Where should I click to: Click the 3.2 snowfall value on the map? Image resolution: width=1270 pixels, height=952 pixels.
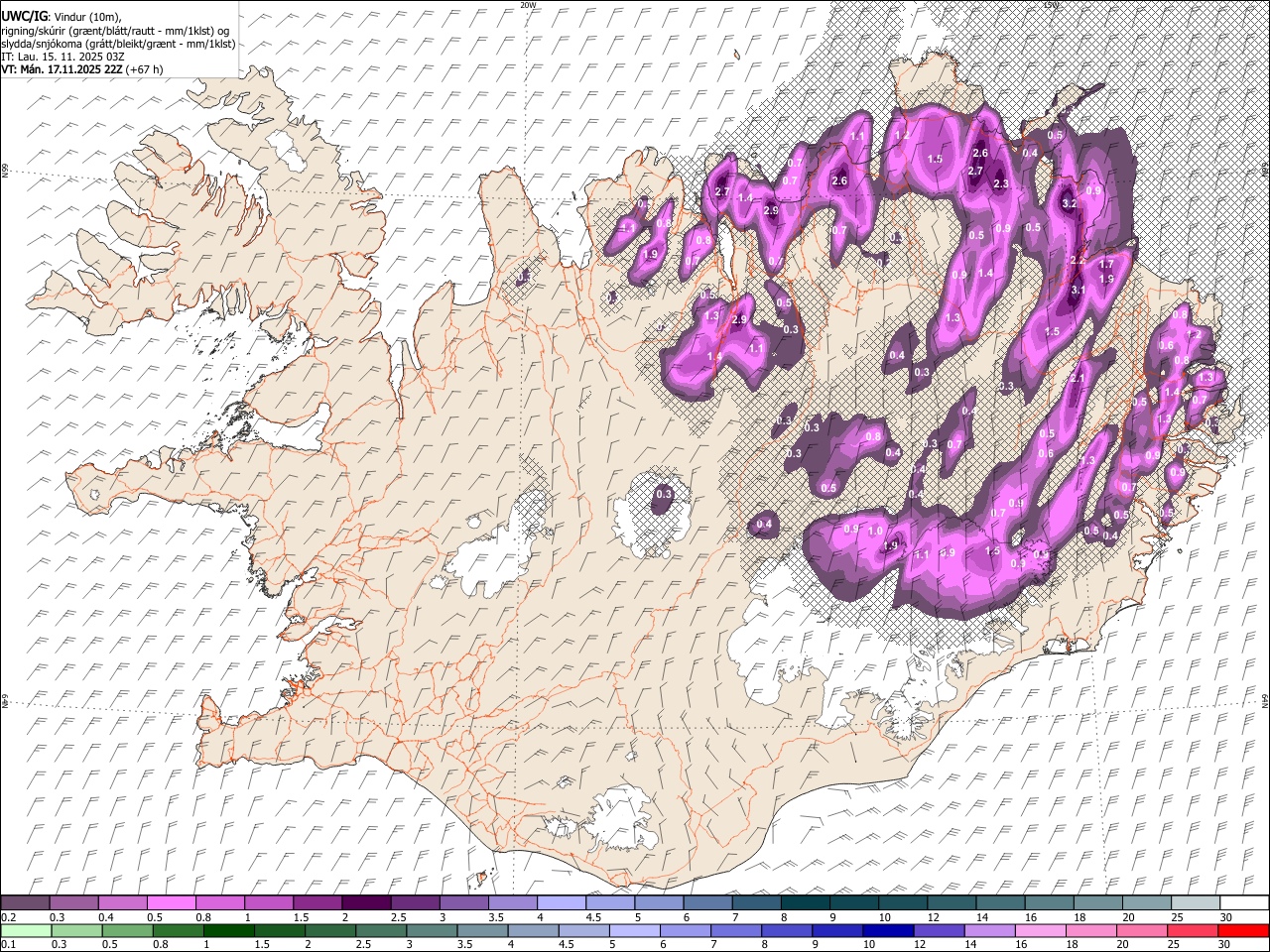(x=1070, y=203)
